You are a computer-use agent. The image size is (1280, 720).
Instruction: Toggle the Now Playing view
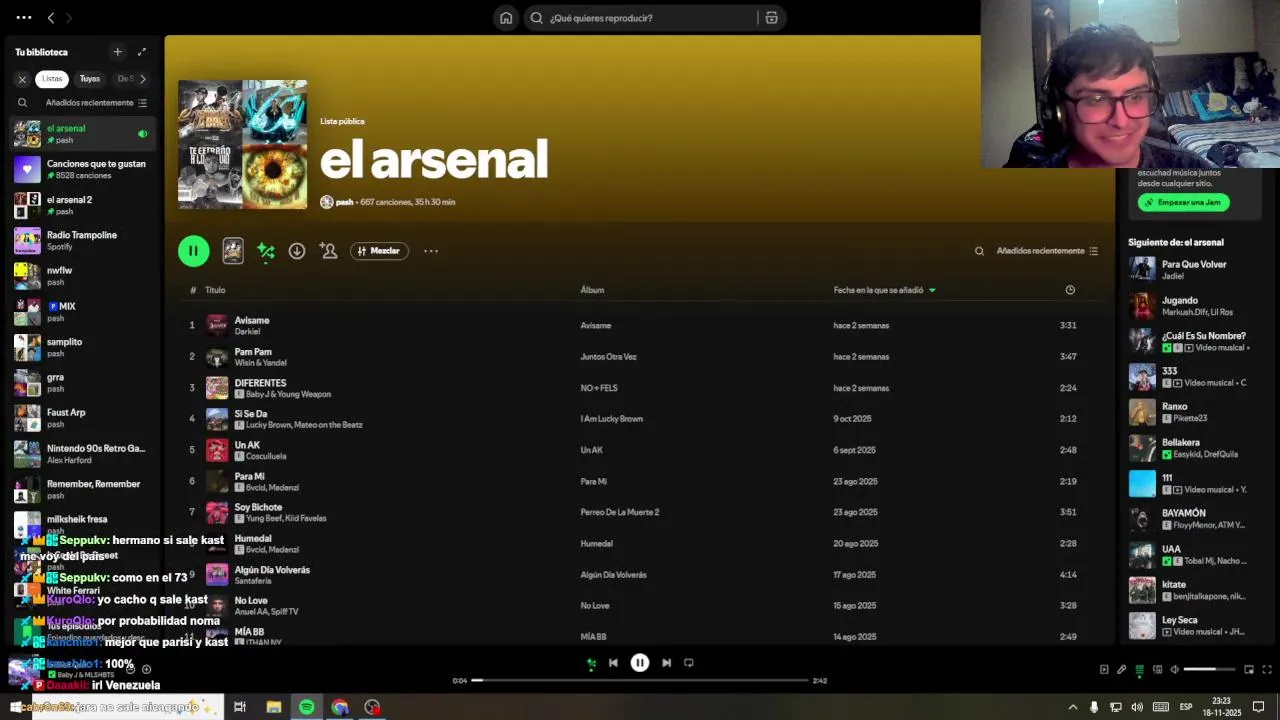pyautogui.click(x=1104, y=670)
